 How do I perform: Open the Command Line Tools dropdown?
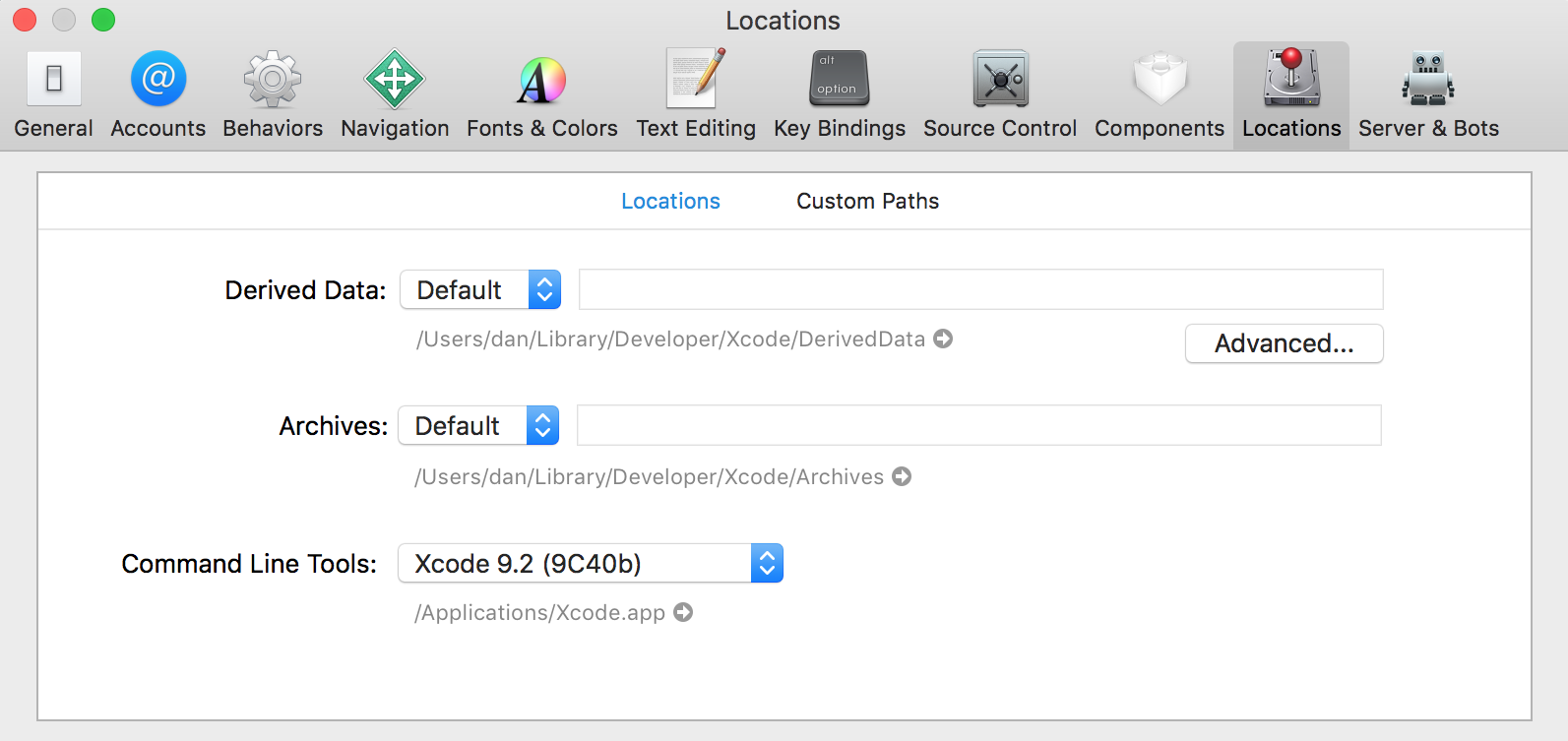[x=590, y=564]
